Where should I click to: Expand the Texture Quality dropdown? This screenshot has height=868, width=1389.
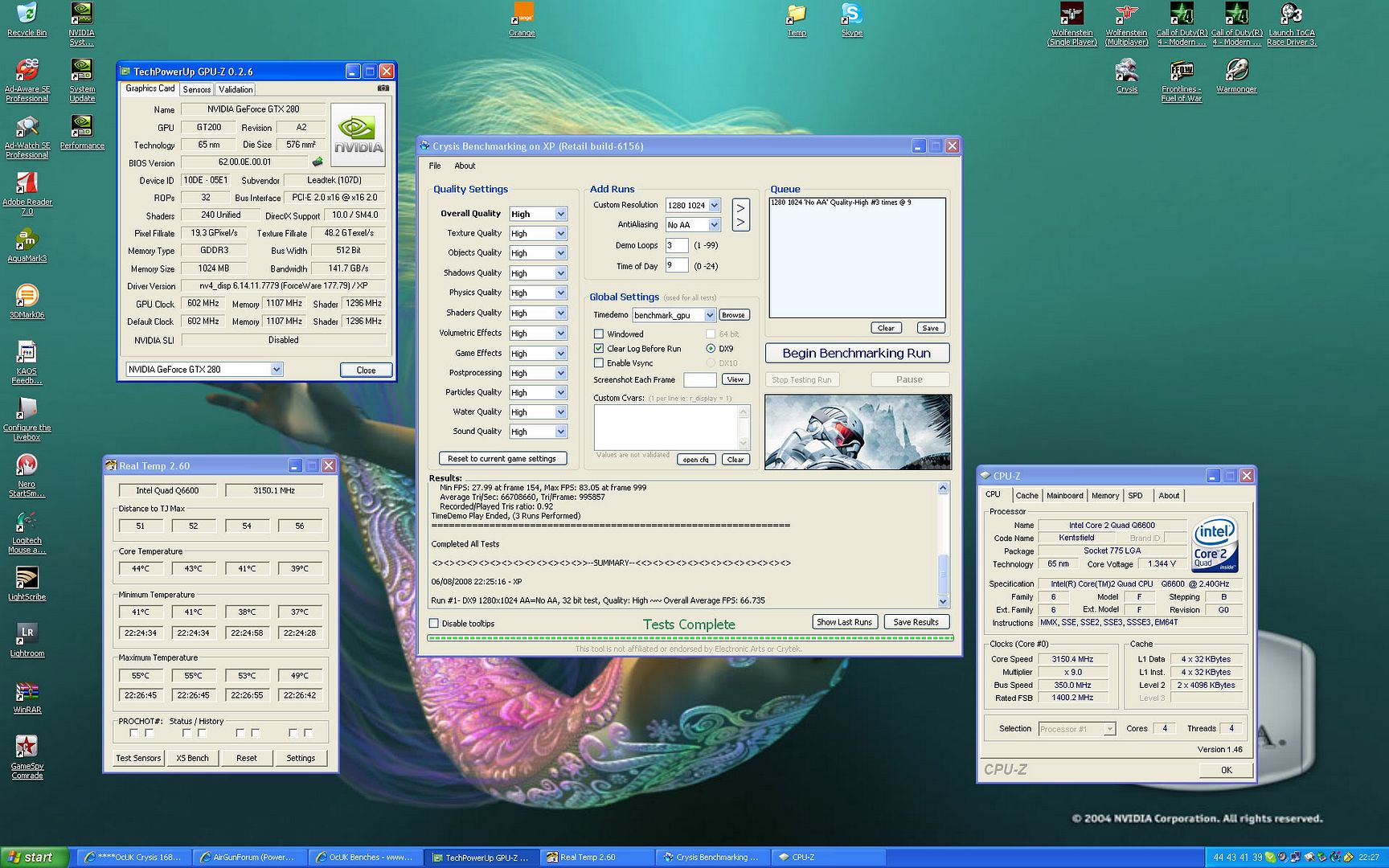pyautogui.click(x=560, y=233)
